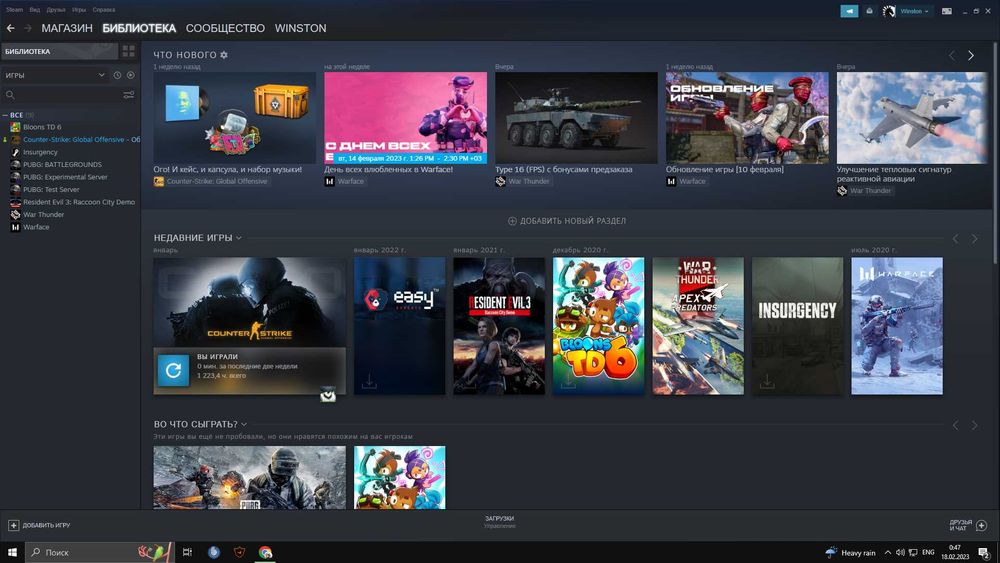Image resolution: width=1000 pixels, height=563 pixels.
Task: Open advanced filter settings icon
Action: [129, 95]
